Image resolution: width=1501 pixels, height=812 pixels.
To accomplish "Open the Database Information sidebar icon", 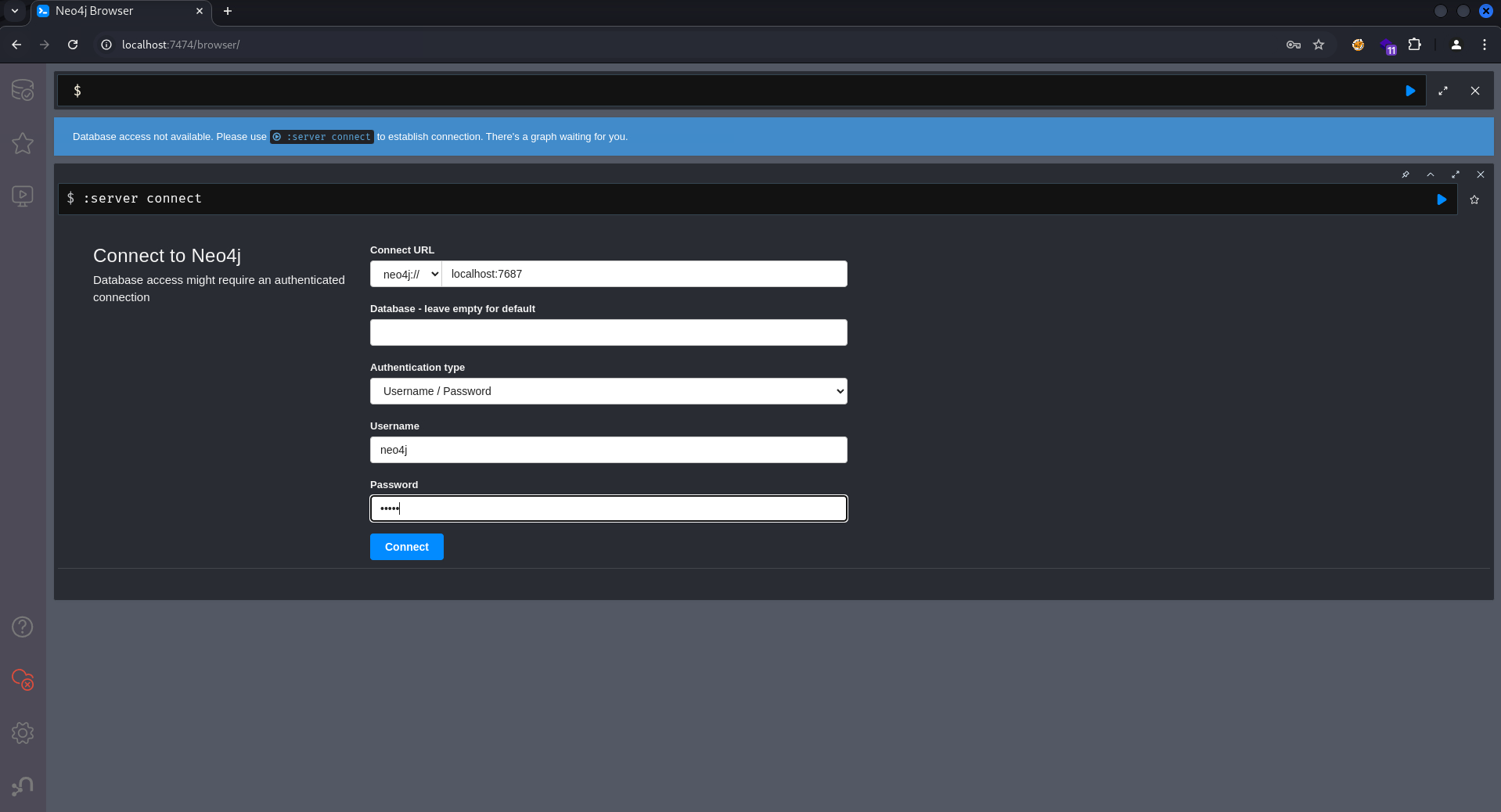I will [x=23, y=90].
